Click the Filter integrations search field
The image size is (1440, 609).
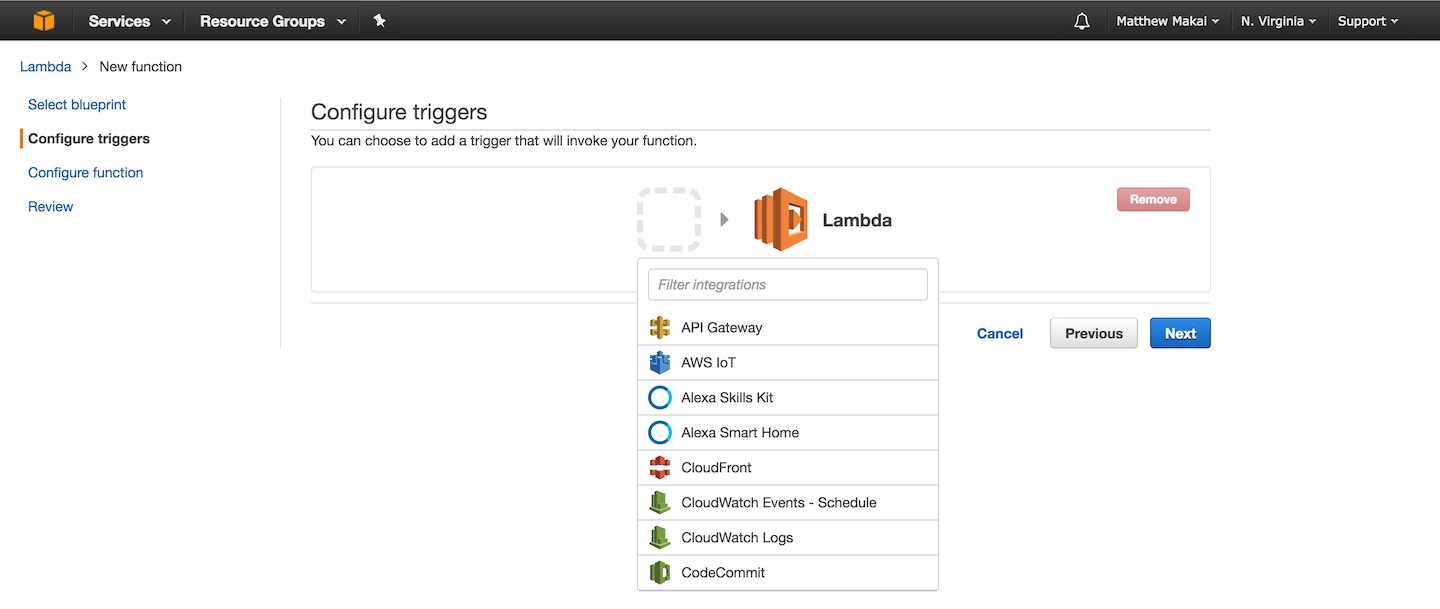point(787,284)
